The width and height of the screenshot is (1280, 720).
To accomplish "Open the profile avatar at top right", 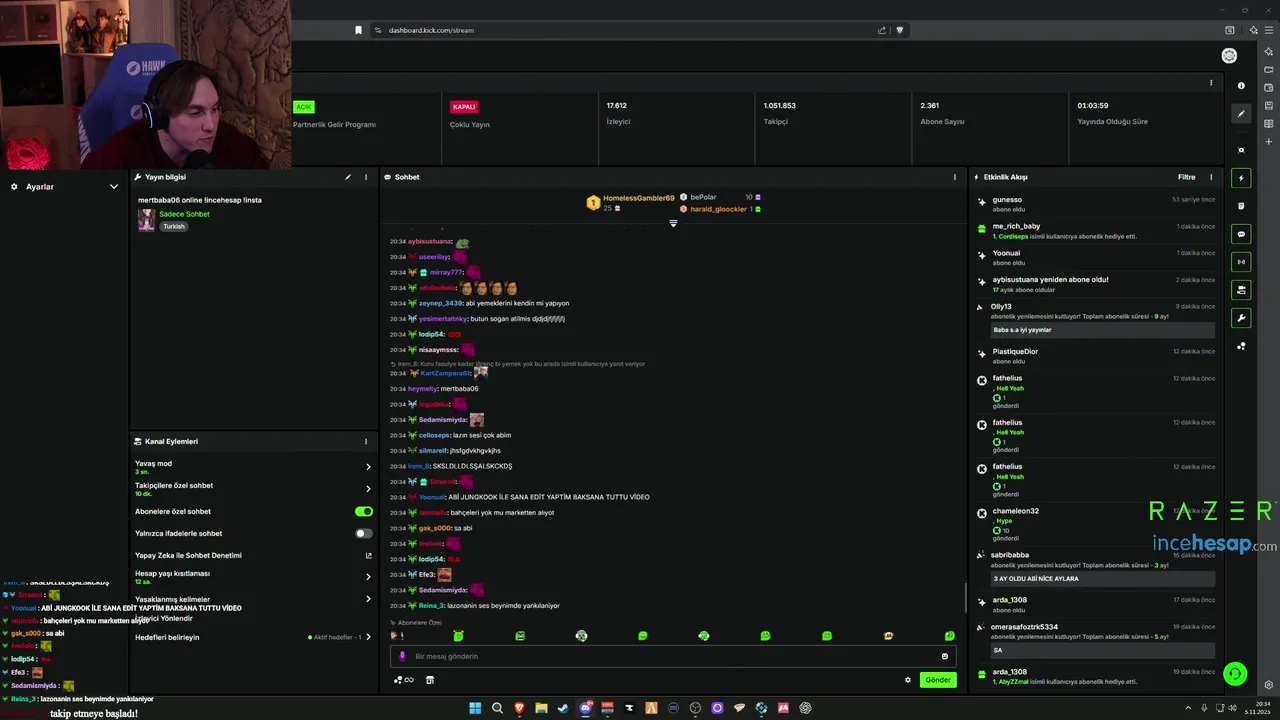I will 1229,56.
